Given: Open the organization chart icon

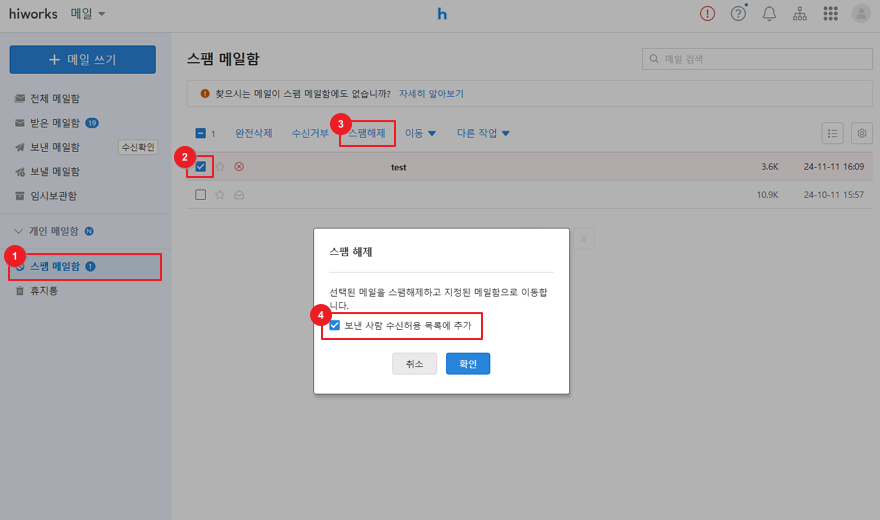Looking at the screenshot, I should pyautogui.click(x=799, y=14).
